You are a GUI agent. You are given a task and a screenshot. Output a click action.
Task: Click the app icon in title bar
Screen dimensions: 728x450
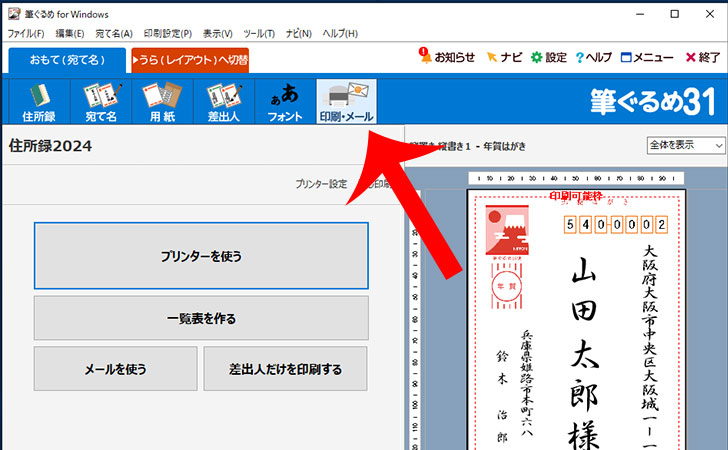[14, 14]
